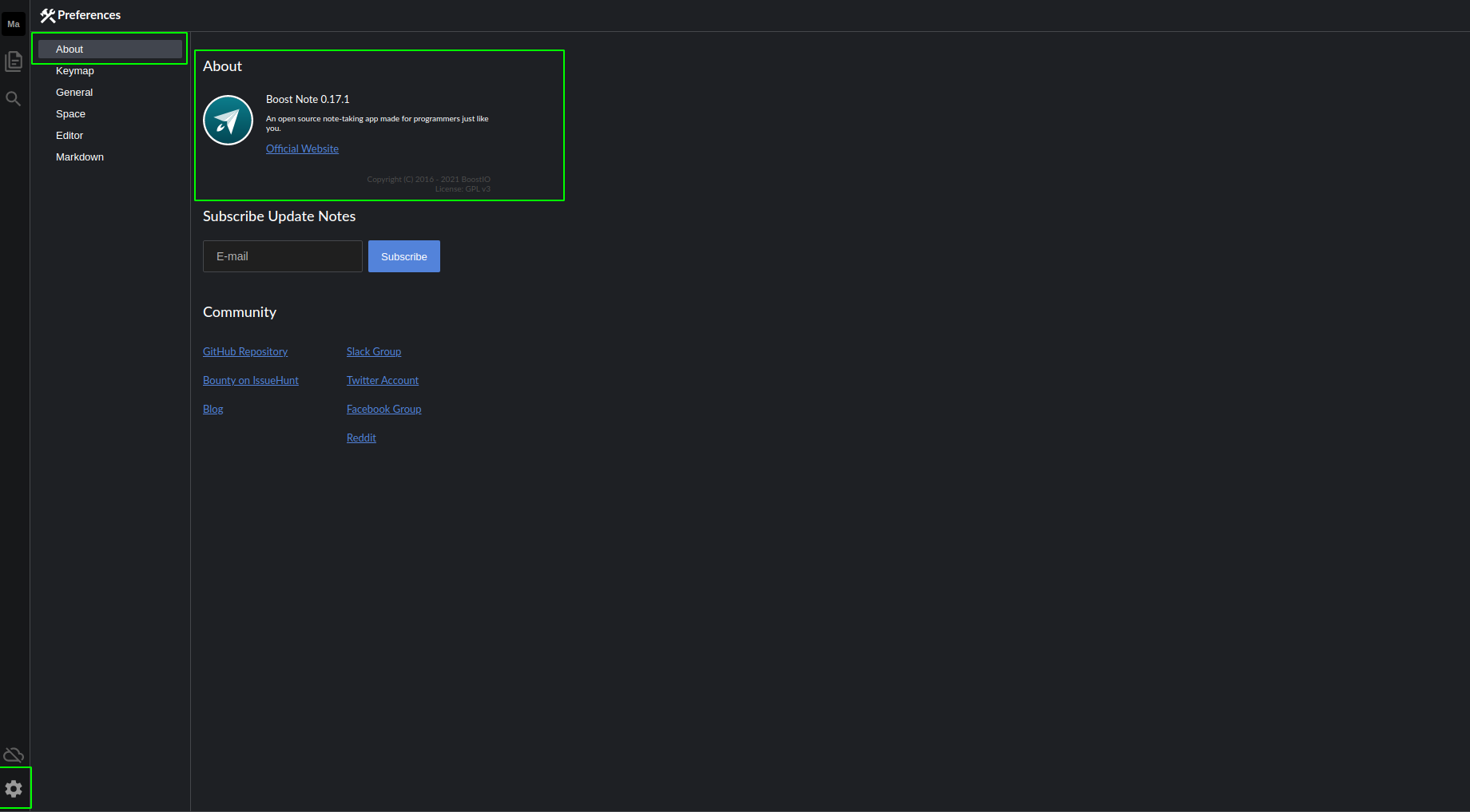Image resolution: width=1470 pixels, height=812 pixels.
Task: Open the GitHub Repository link
Action: [244, 351]
